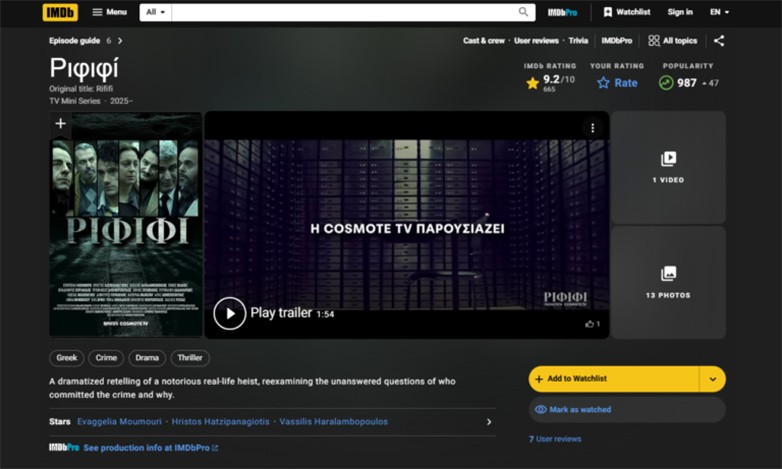Expand Add to Watchlist dropdown arrow
Screen dimensions: 782x469
pos(712,379)
